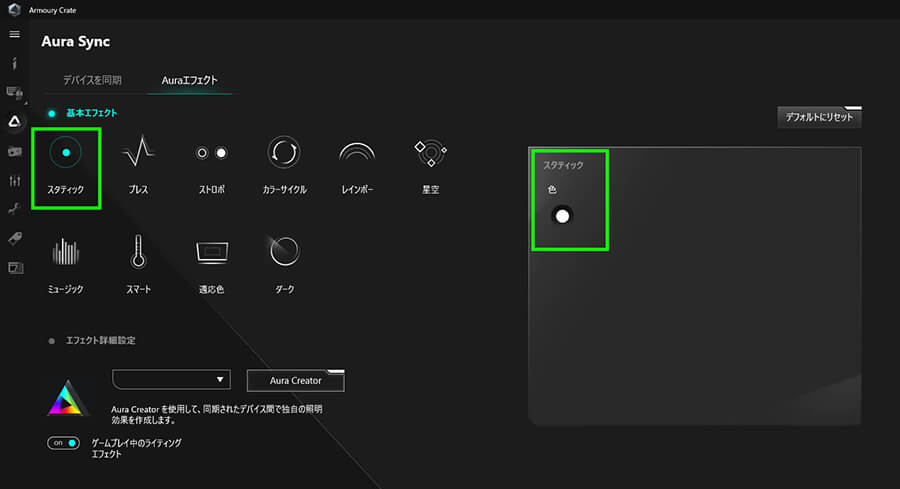The height and width of the screenshot is (489, 900).
Task: Select the スマート smart thermometer effect
Action: tap(138, 264)
